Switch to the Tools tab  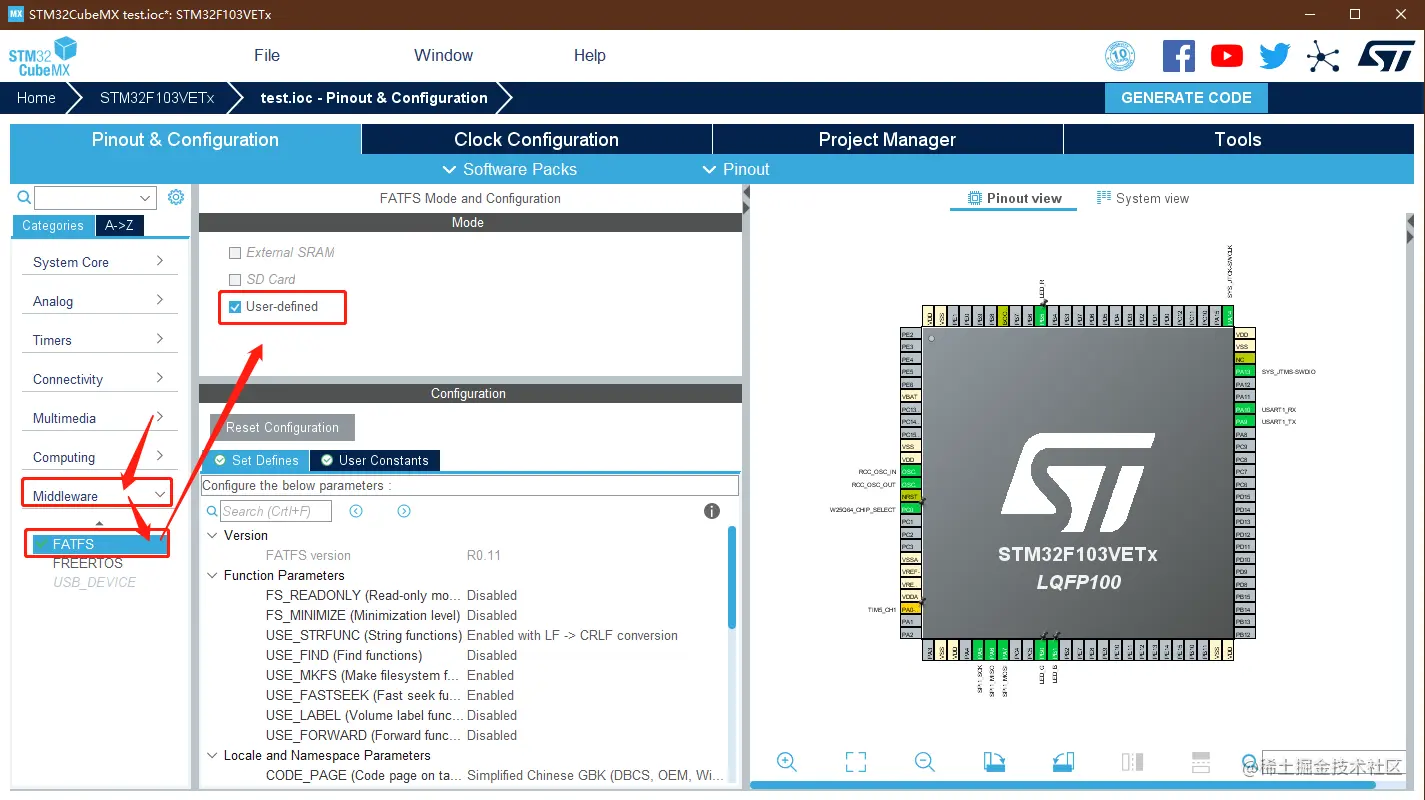click(1238, 139)
